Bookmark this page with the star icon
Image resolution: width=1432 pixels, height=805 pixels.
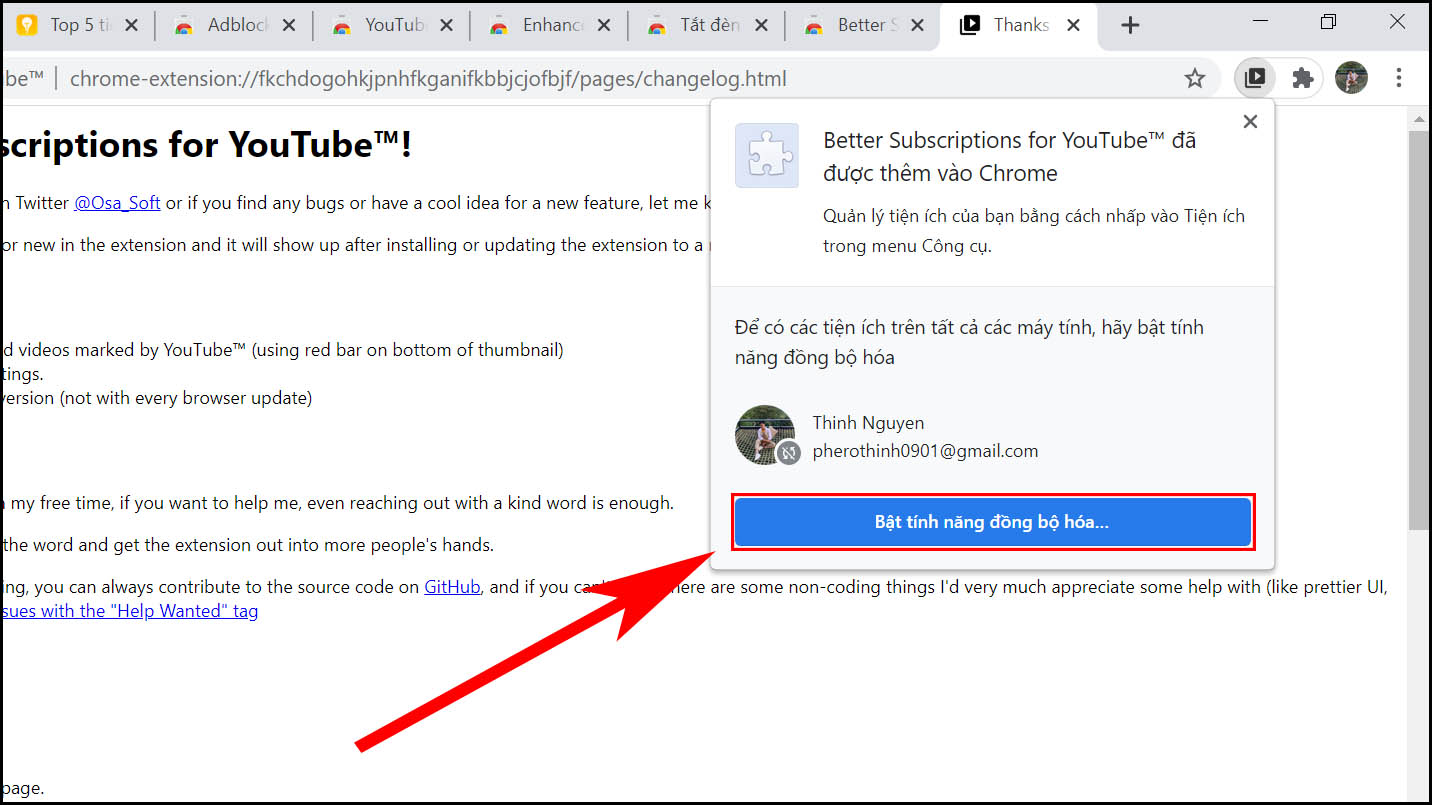click(x=1194, y=78)
